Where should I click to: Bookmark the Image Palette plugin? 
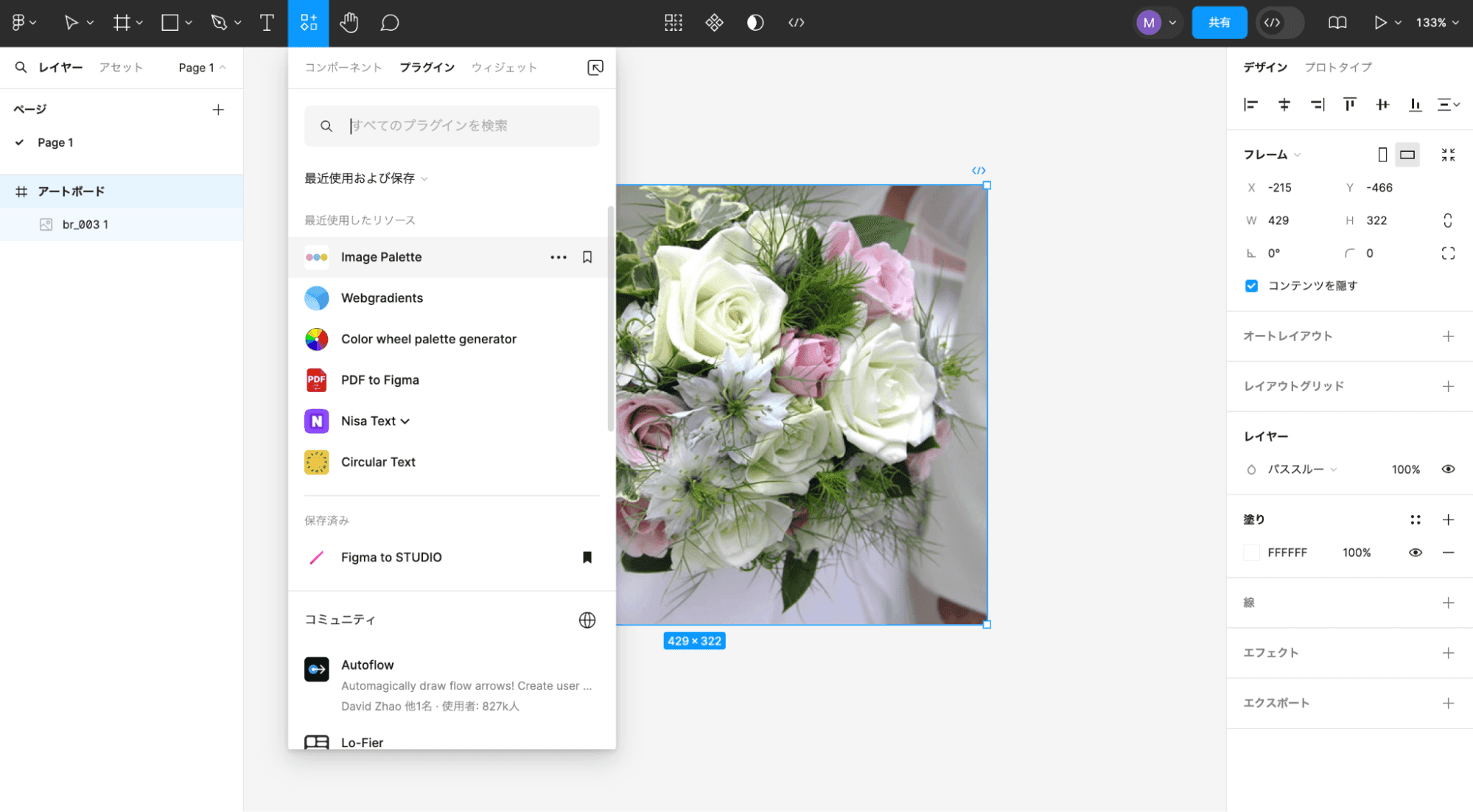(x=587, y=257)
